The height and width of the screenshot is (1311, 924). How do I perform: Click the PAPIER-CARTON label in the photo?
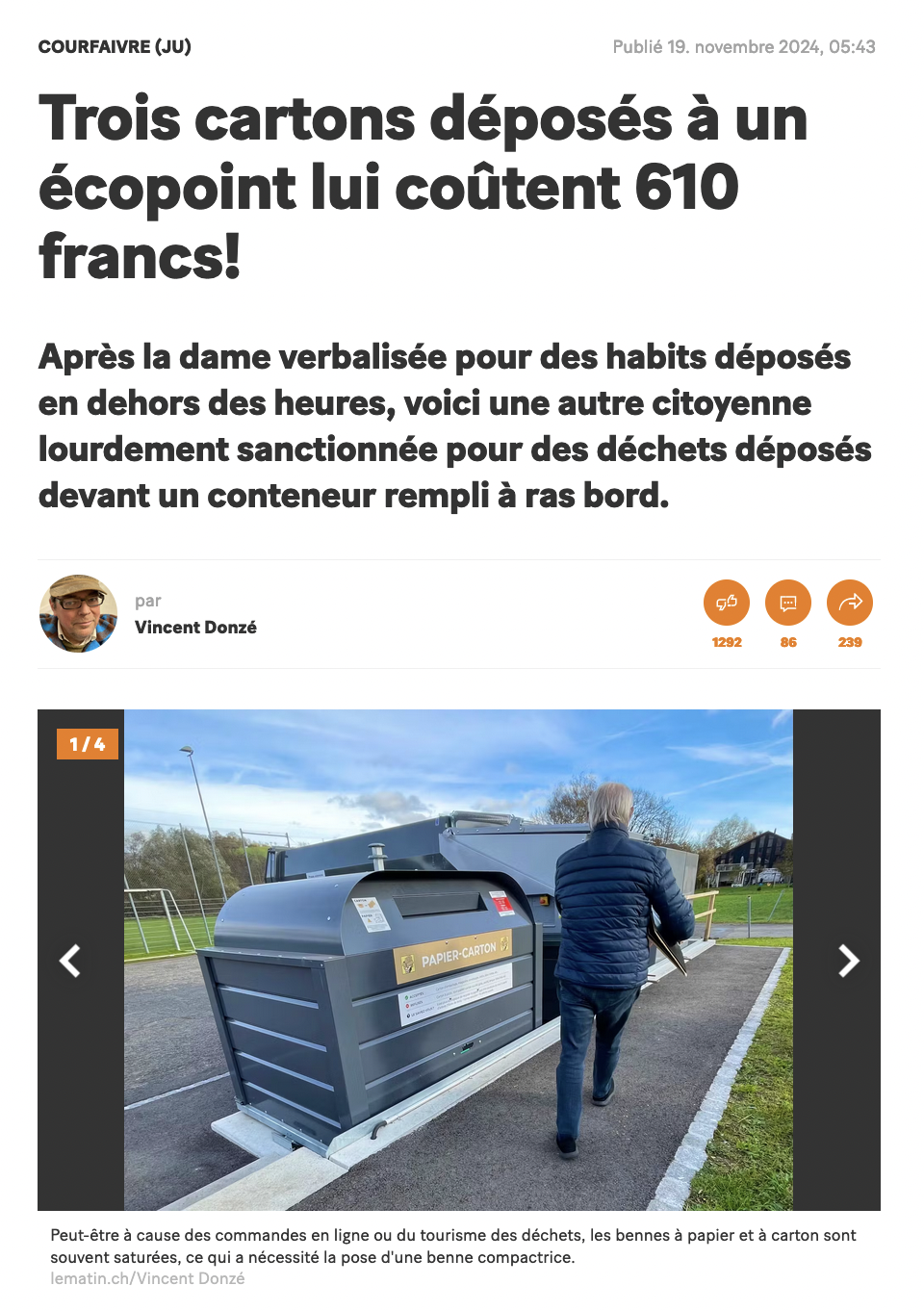[458, 954]
